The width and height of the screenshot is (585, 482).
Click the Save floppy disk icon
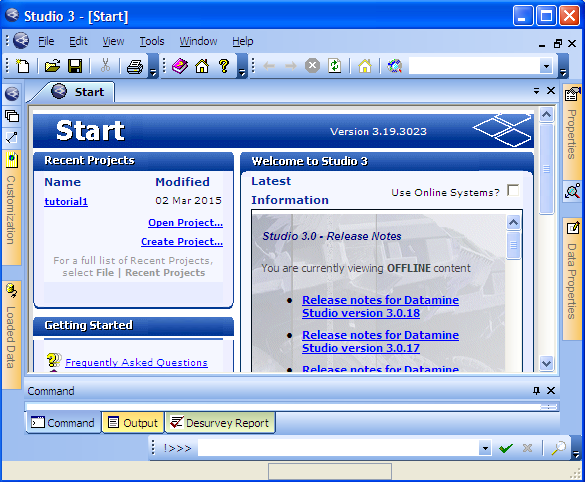click(x=75, y=66)
